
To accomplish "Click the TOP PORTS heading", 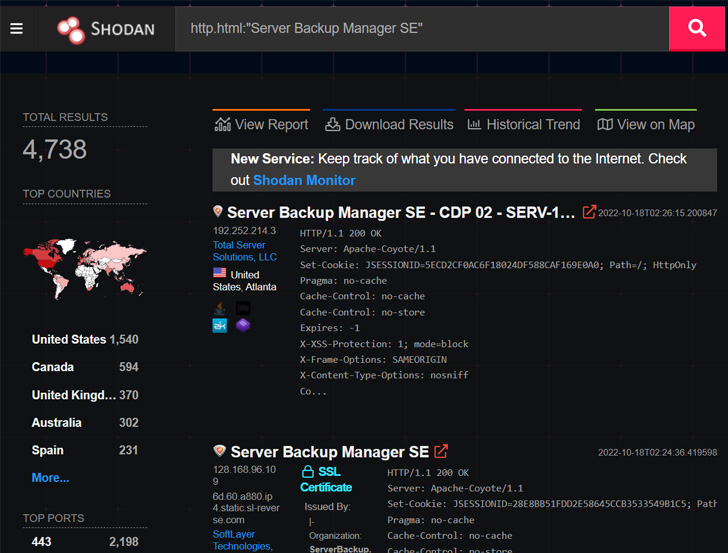I will (53, 518).
